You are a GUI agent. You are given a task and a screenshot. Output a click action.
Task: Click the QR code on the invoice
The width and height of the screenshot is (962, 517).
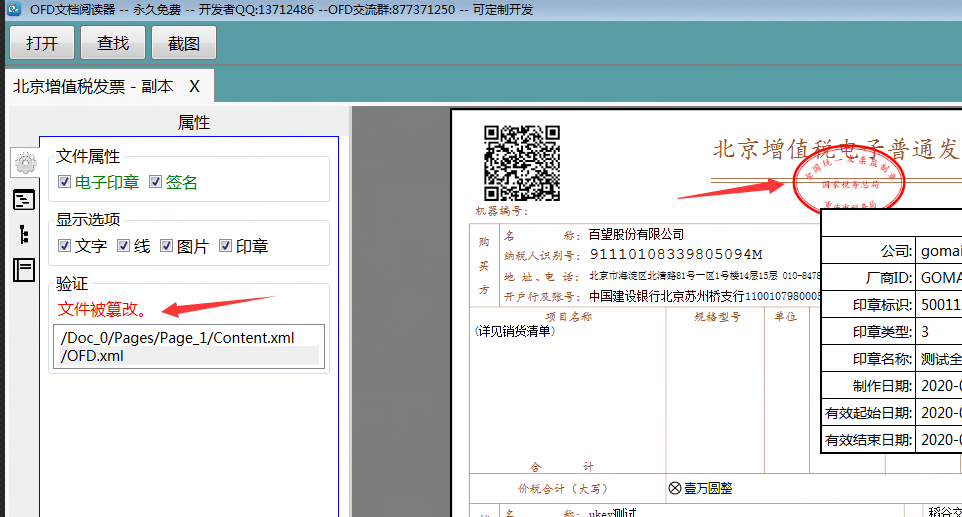pyautogui.click(x=521, y=163)
